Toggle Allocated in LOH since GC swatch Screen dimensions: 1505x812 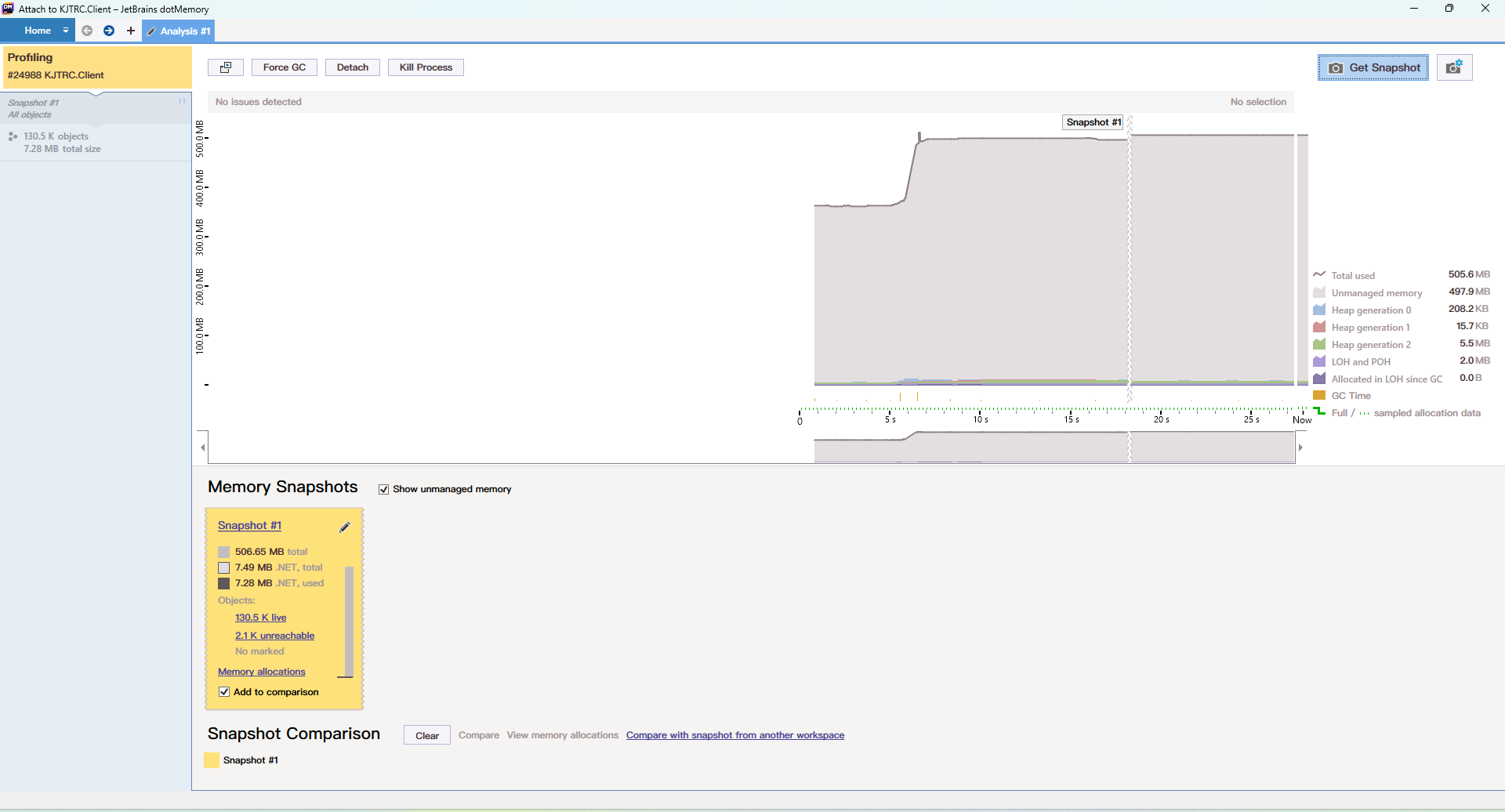coord(1319,378)
